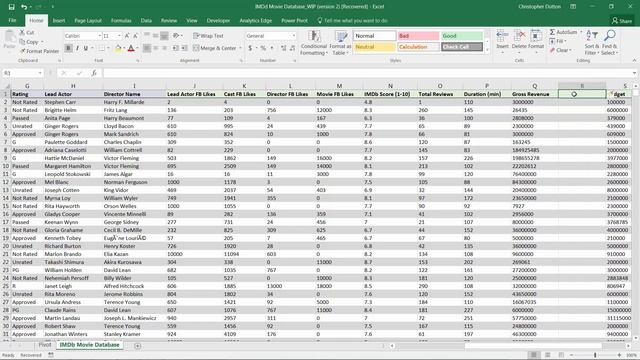Apply Percent Style format

[x=263, y=48]
